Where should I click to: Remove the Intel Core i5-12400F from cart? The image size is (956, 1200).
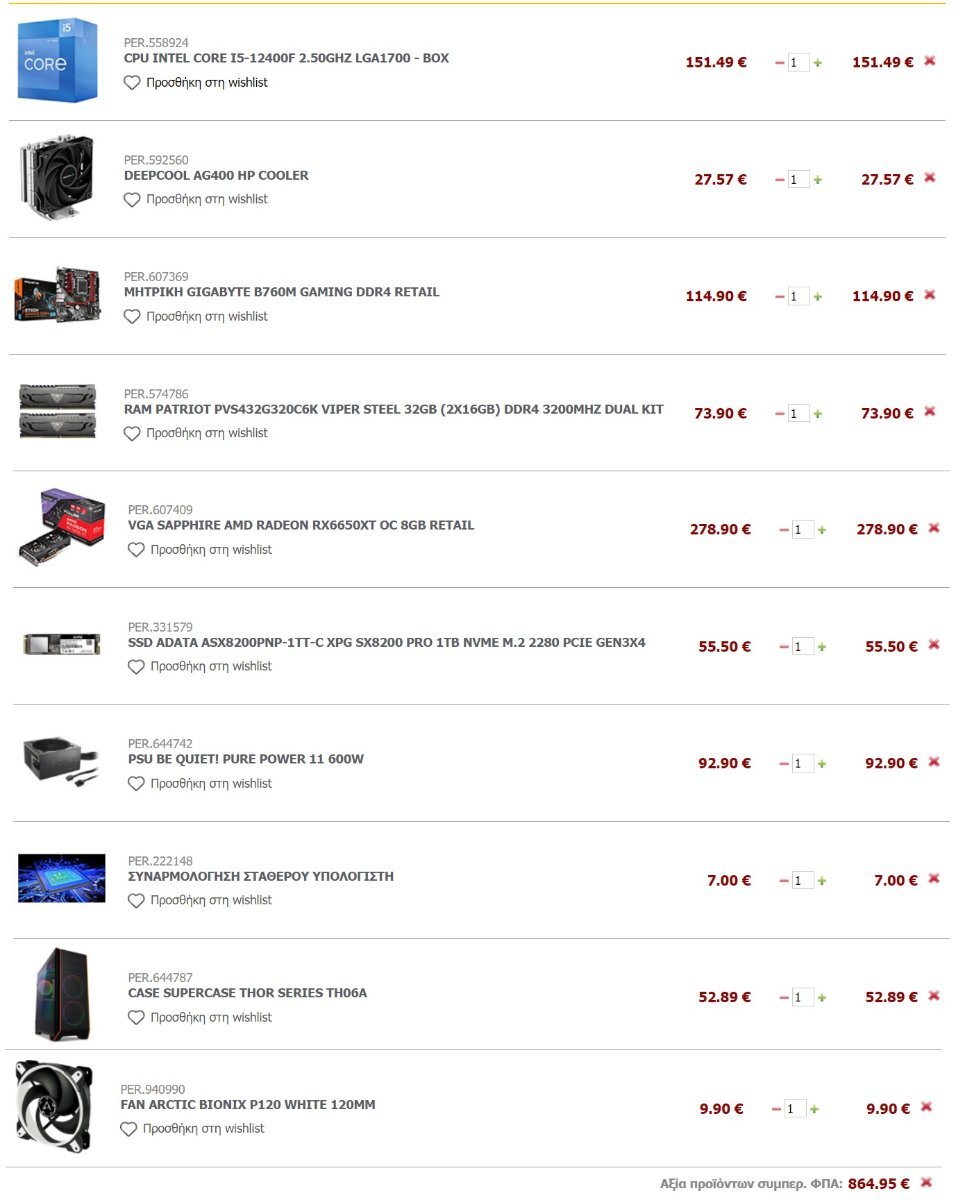click(x=930, y=61)
